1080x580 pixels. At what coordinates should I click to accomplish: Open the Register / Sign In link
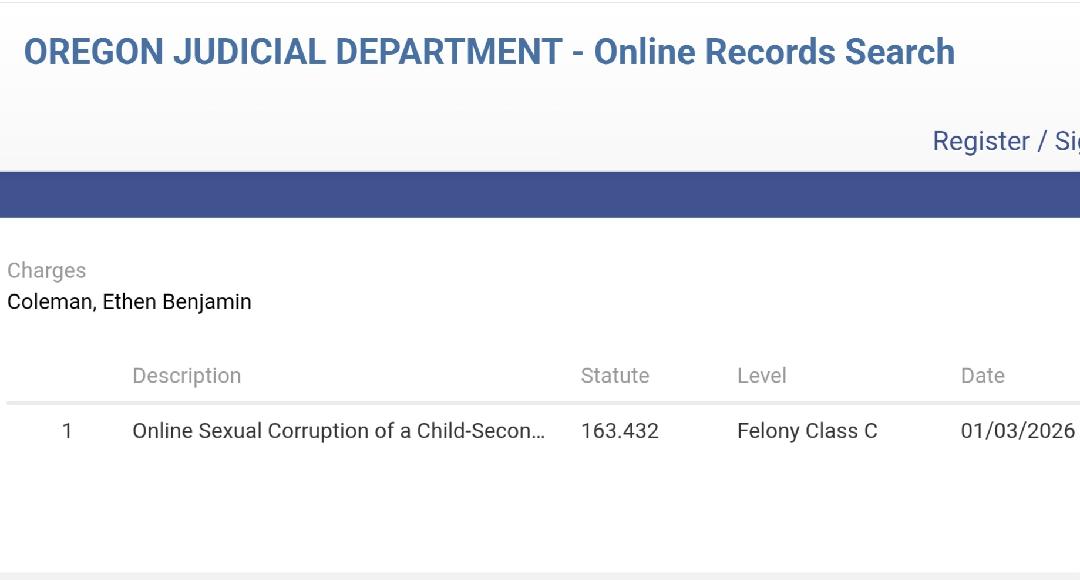click(x=1005, y=141)
